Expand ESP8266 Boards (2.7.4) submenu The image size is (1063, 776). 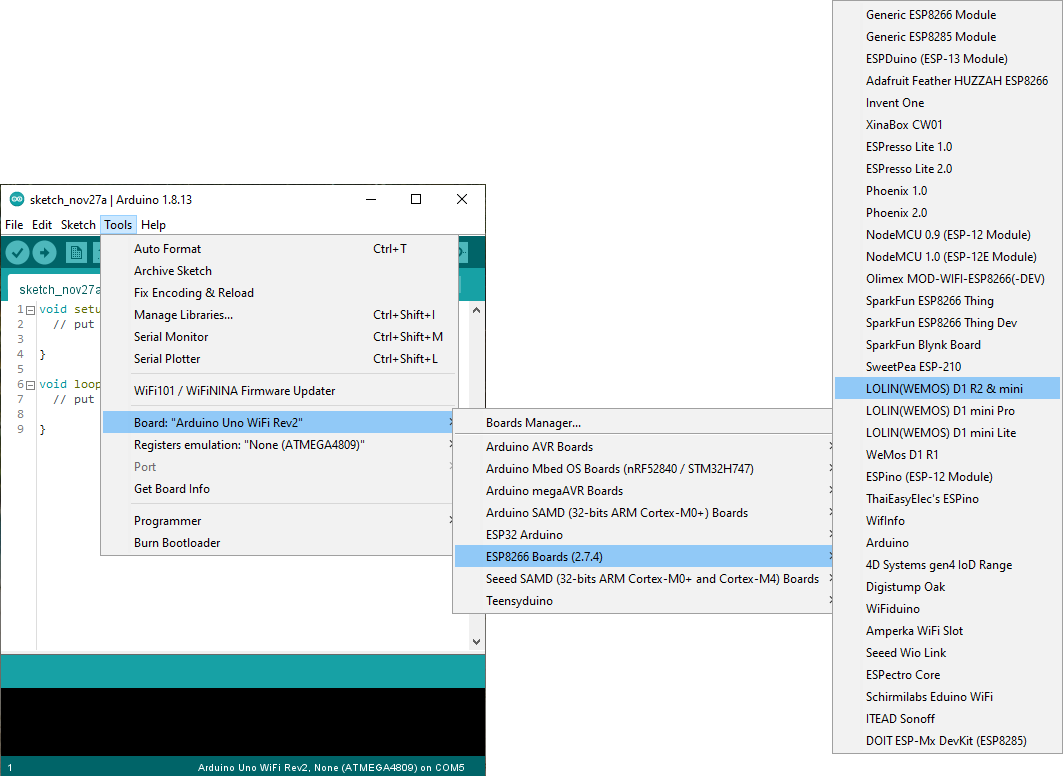point(643,557)
